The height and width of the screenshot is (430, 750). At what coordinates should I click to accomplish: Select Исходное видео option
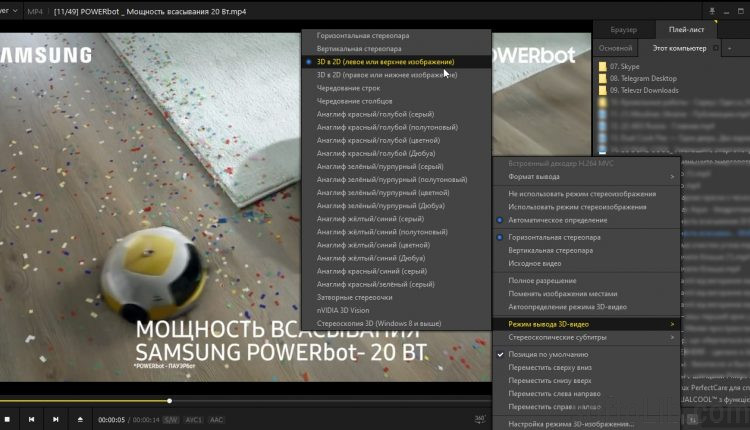coord(586,264)
